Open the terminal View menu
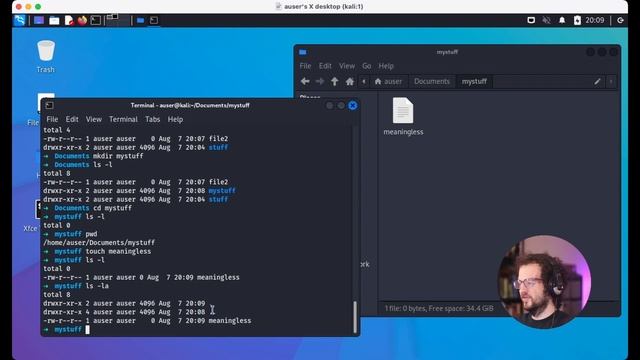Screen dimensions: 640x360 click(x=93, y=119)
